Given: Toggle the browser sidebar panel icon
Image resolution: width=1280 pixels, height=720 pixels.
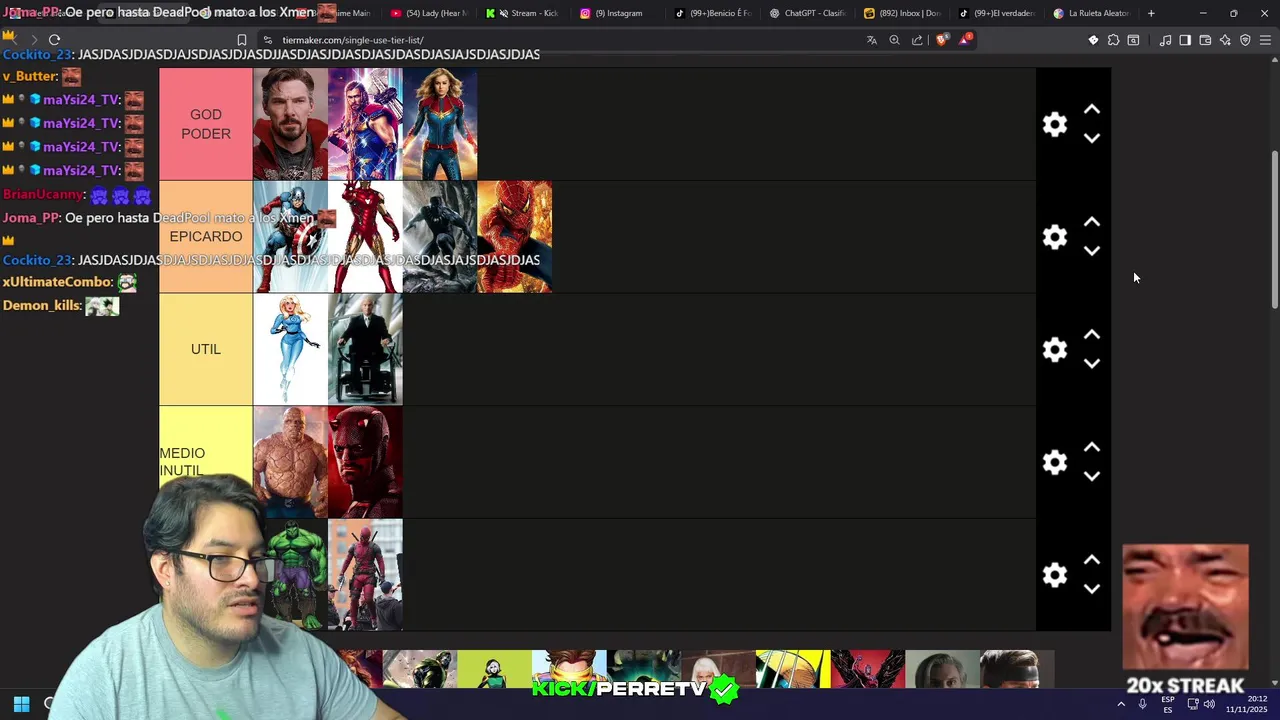Looking at the screenshot, I should point(1185,40).
